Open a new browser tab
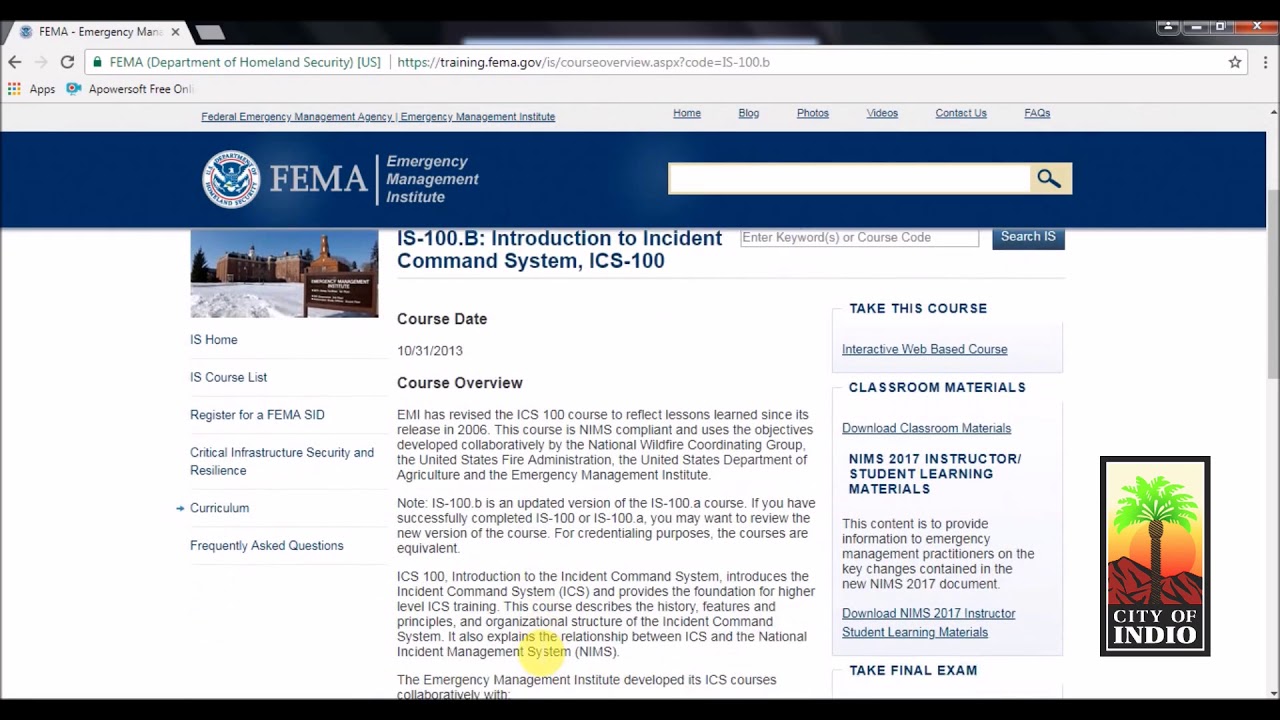 pos(210,32)
